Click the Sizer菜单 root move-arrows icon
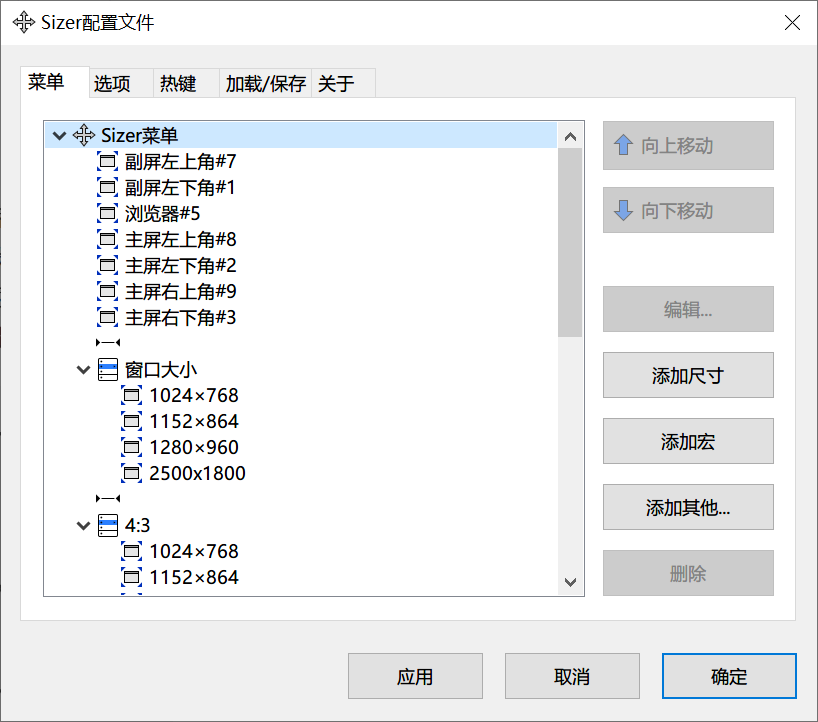The image size is (818, 722). coord(83,136)
